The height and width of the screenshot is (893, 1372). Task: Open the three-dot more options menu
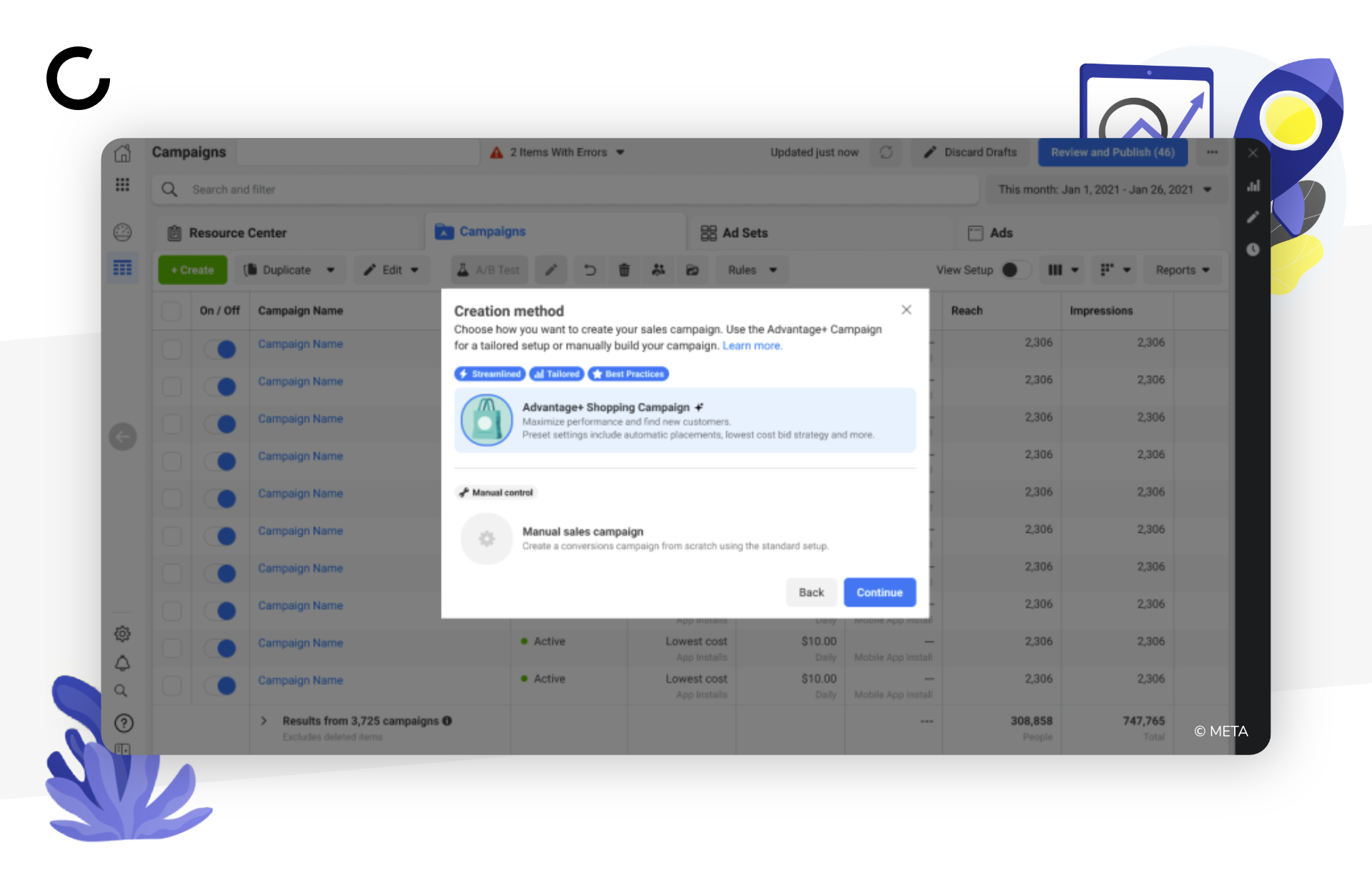[x=1213, y=152]
